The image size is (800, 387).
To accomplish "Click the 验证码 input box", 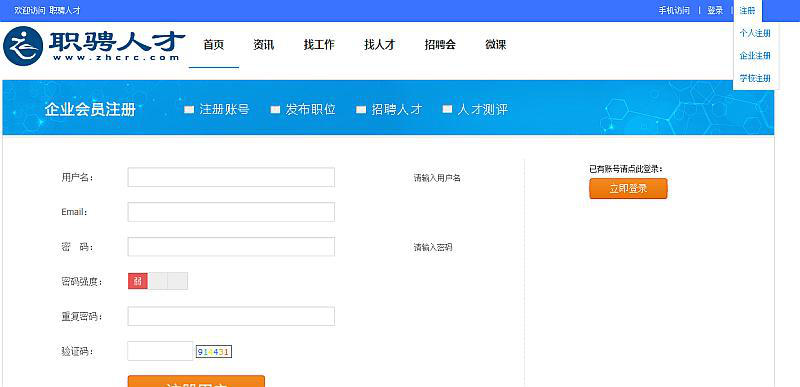I will 160,351.
